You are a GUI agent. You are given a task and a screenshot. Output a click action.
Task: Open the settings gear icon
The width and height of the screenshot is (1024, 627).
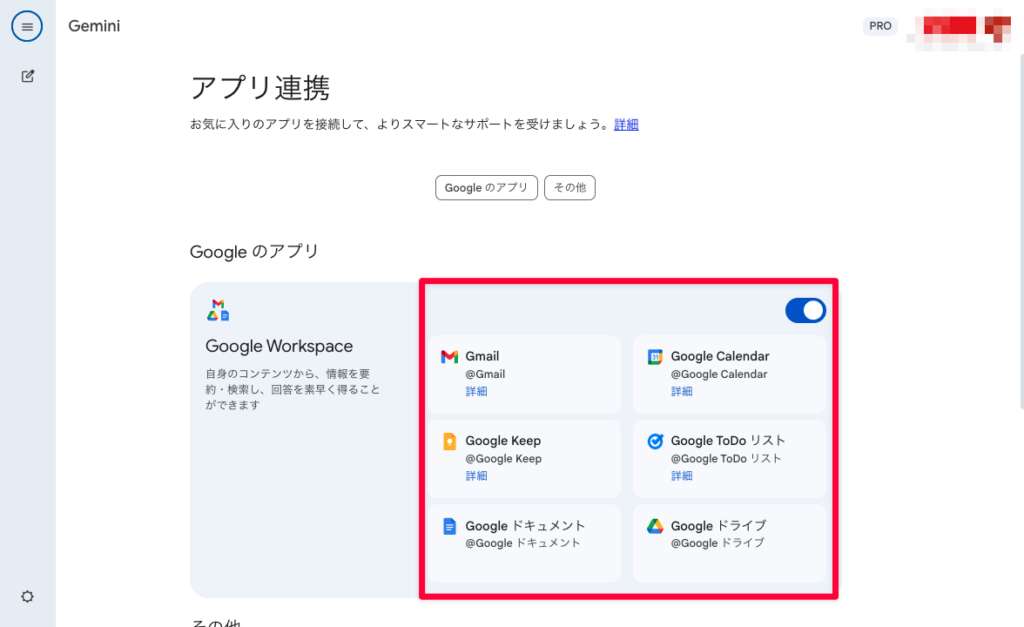[x=27, y=596]
